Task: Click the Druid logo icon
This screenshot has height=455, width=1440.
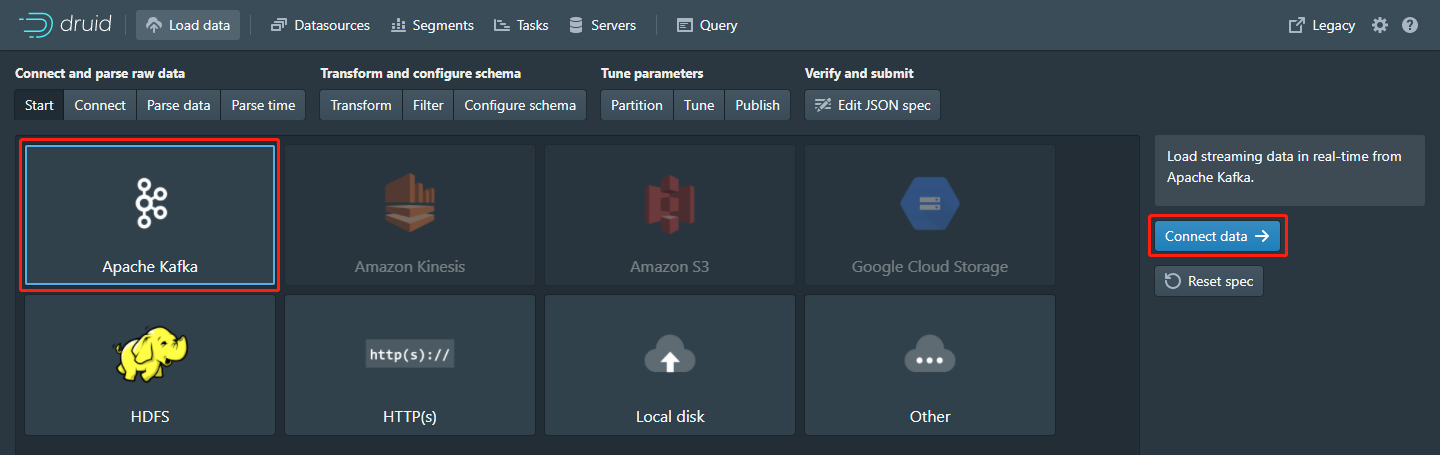Action: click(x=36, y=25)
